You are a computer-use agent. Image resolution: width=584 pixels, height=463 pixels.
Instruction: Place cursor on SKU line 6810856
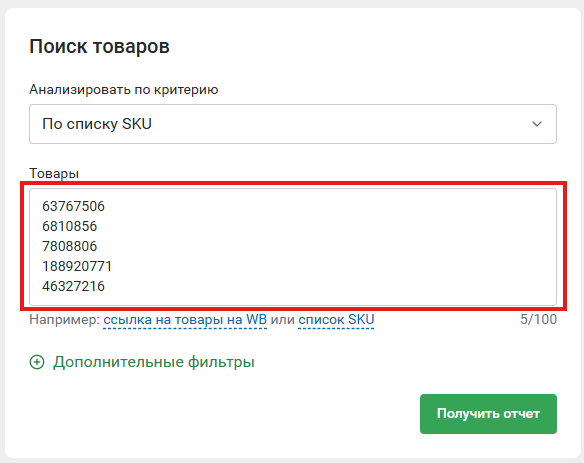70,226
